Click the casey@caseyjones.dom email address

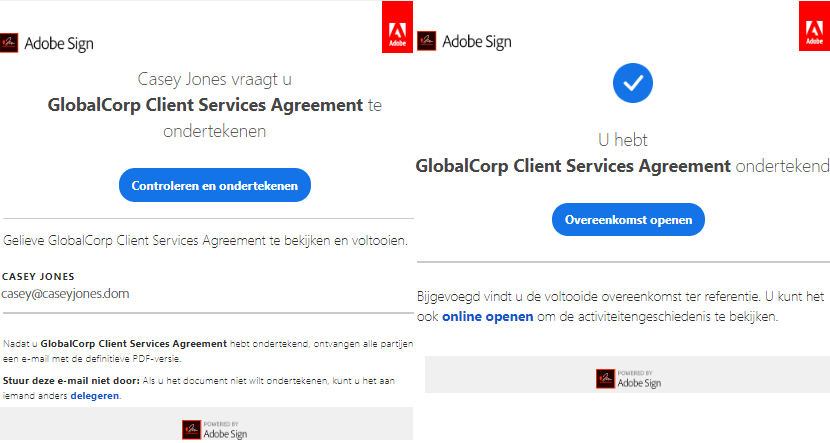66,293
